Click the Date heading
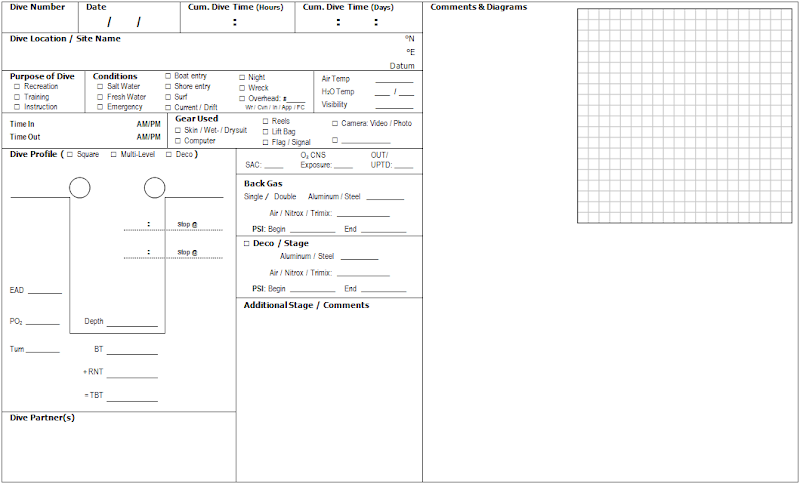 tap(96, 7)
